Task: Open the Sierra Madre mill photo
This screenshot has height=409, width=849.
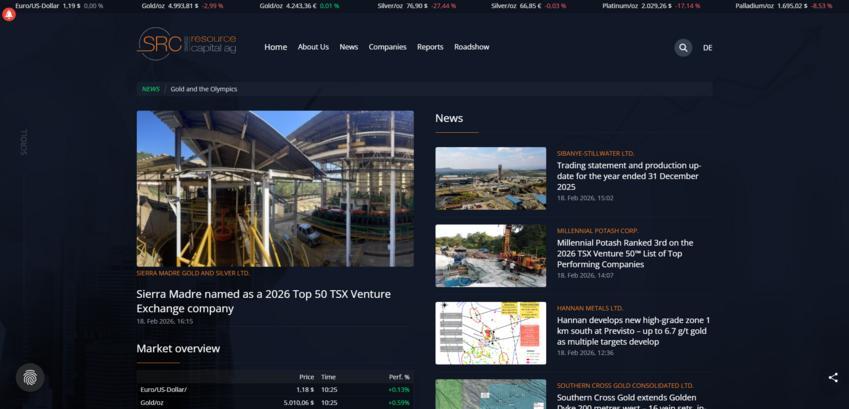Action: (275, 189)
